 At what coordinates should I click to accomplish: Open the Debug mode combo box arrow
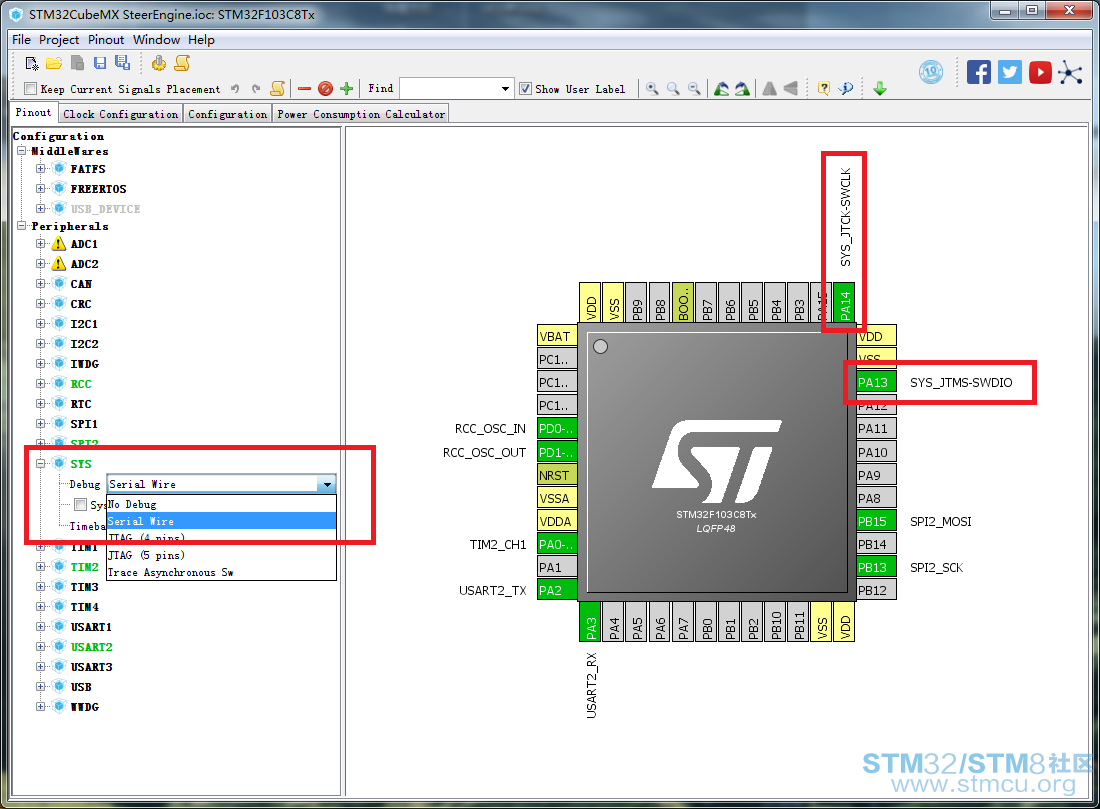point(327,484)
